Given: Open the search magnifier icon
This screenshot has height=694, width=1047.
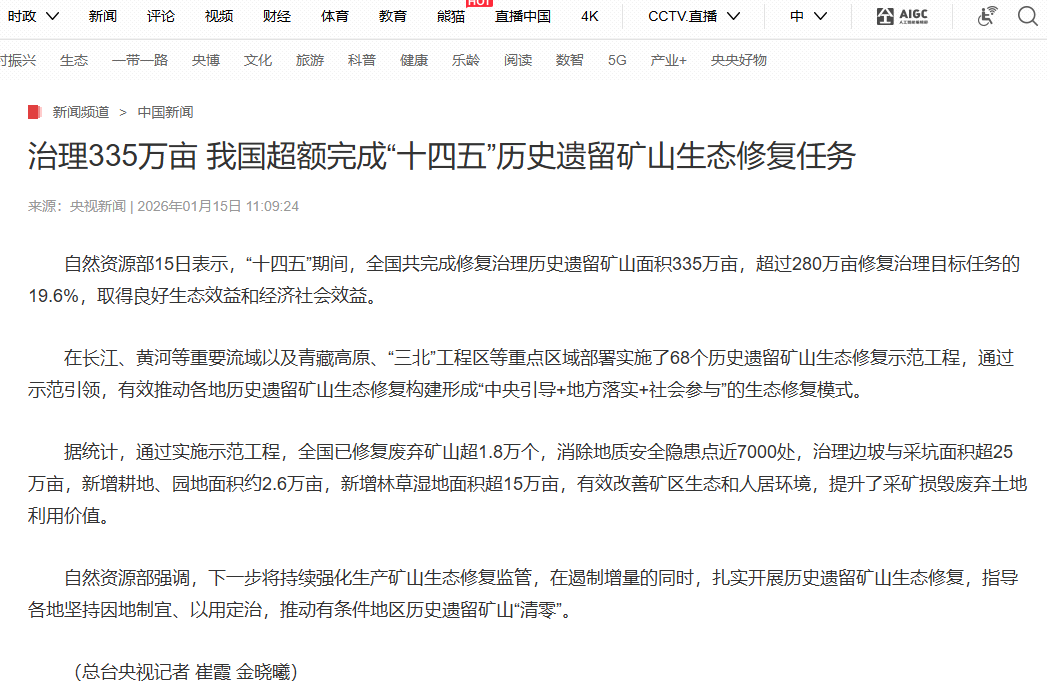Looking at the screenshot, I should (1028, 15).
